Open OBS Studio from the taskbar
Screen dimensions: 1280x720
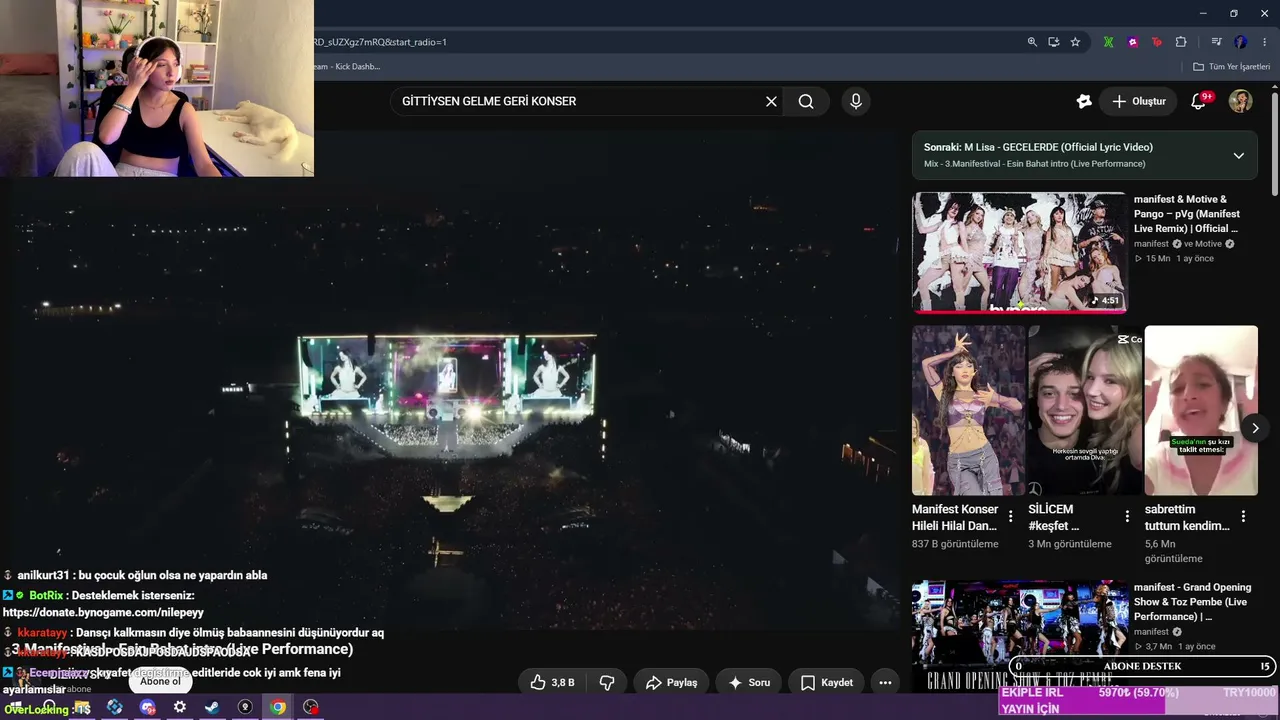[x=311, y=707]
